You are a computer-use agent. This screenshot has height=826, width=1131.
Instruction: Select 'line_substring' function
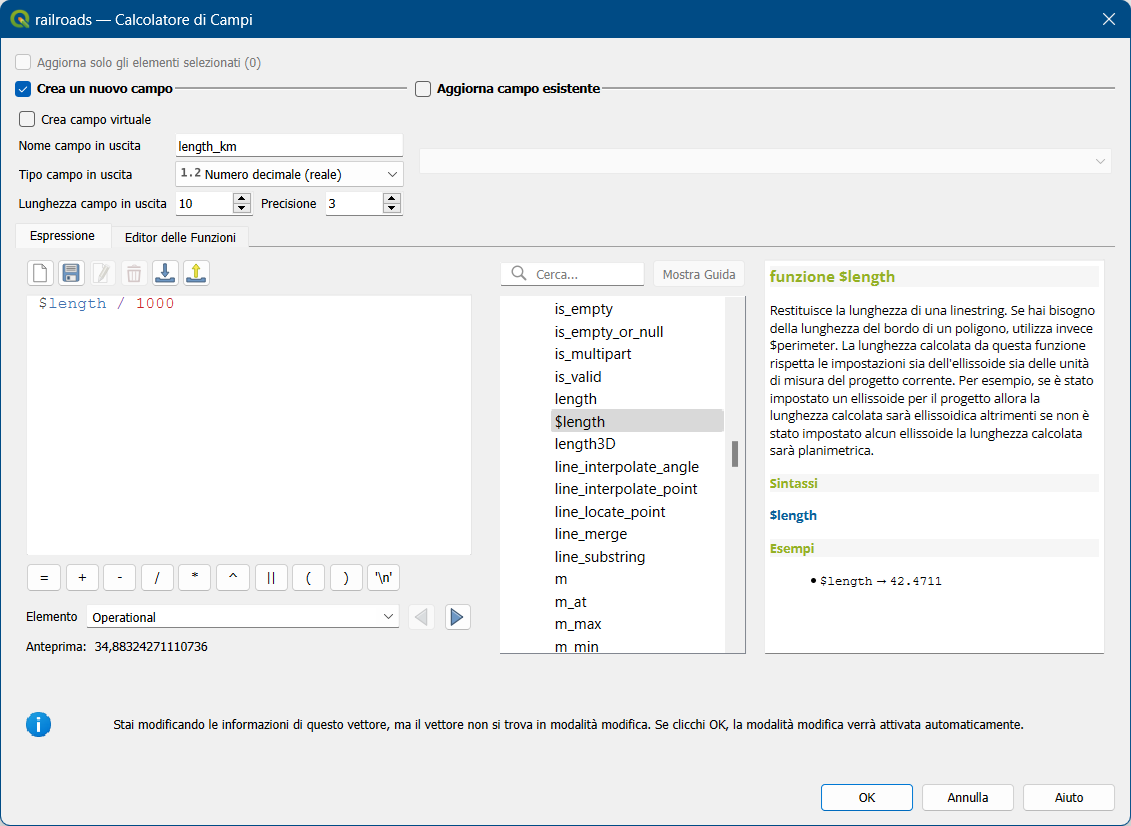[599, 557]
